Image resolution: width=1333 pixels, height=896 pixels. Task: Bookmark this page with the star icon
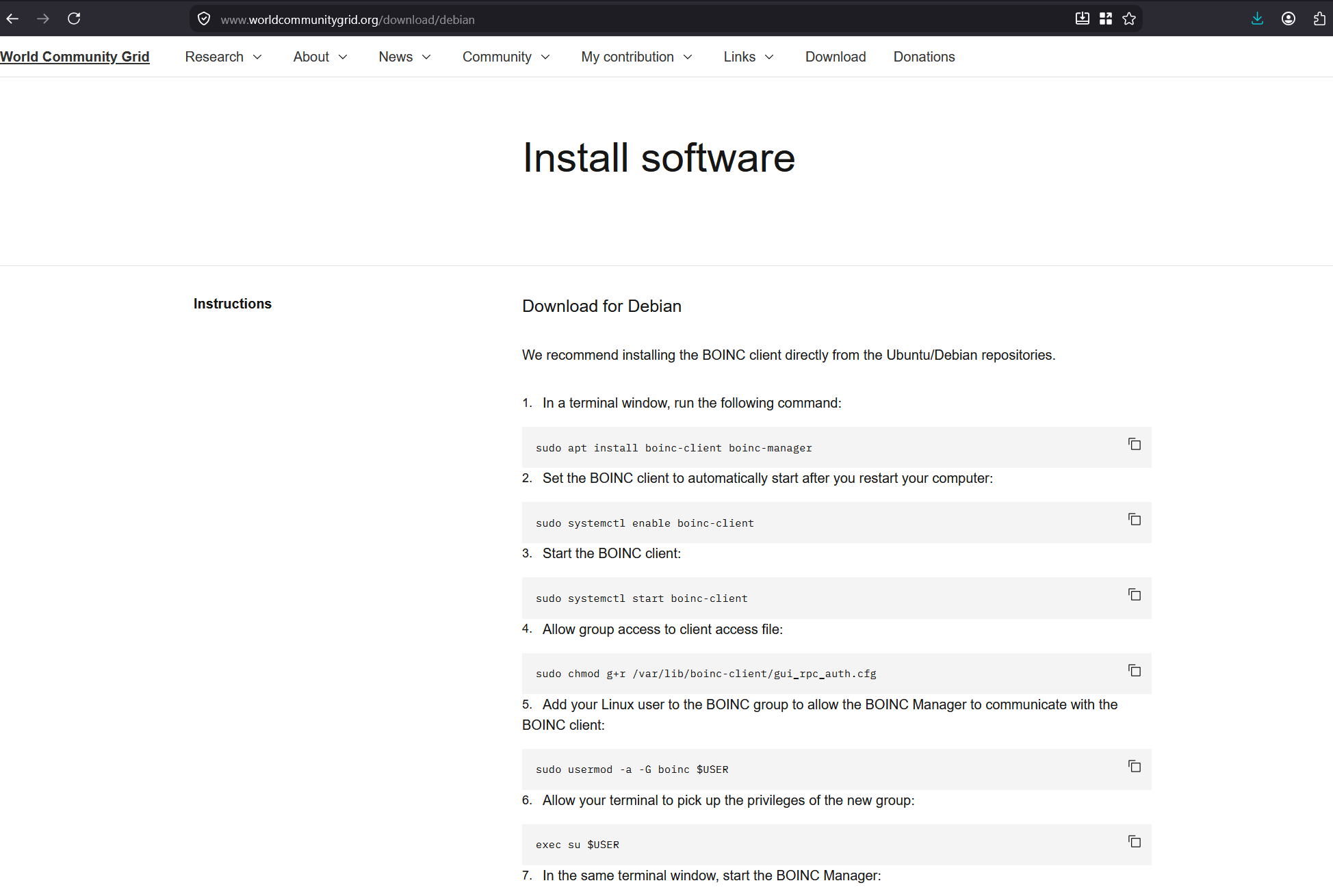click(1130, 18)
